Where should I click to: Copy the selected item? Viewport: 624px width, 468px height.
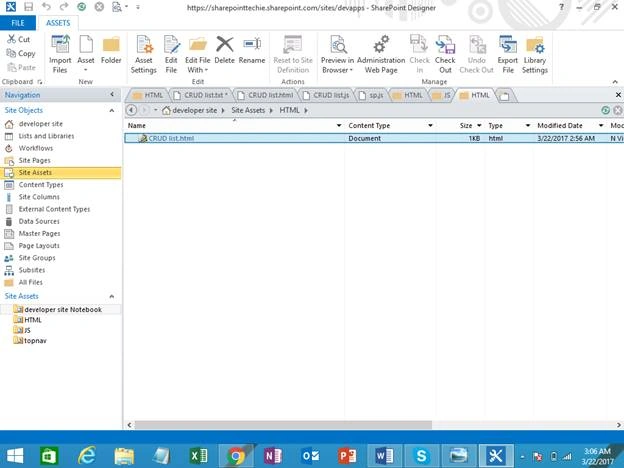tap(21, 53)
